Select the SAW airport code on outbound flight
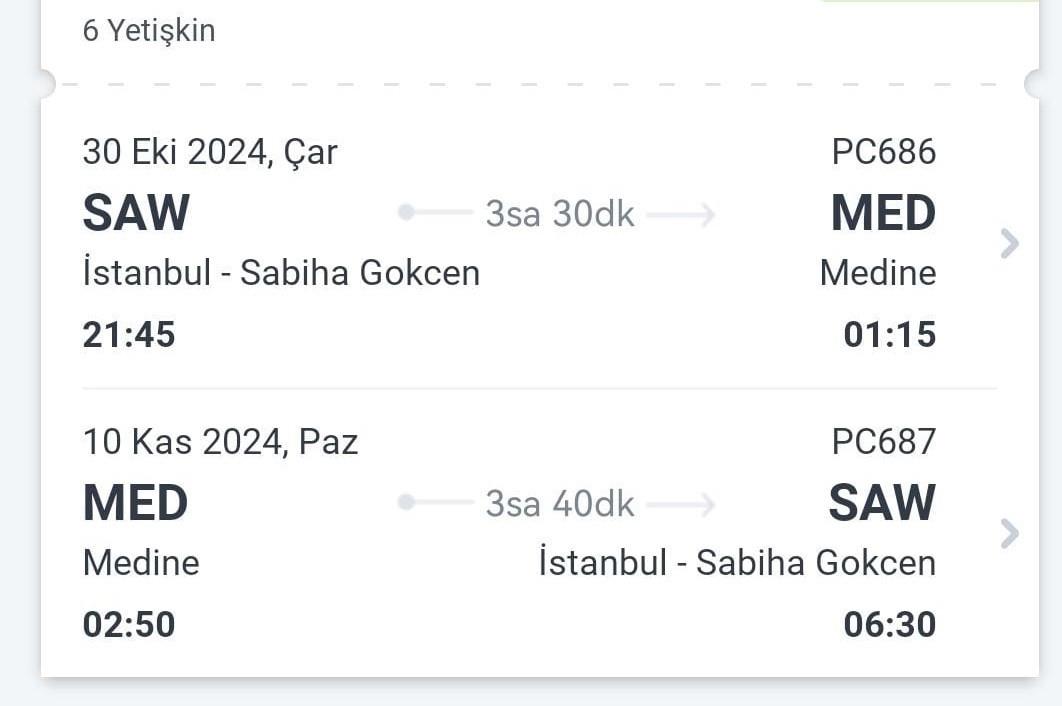 135,213
